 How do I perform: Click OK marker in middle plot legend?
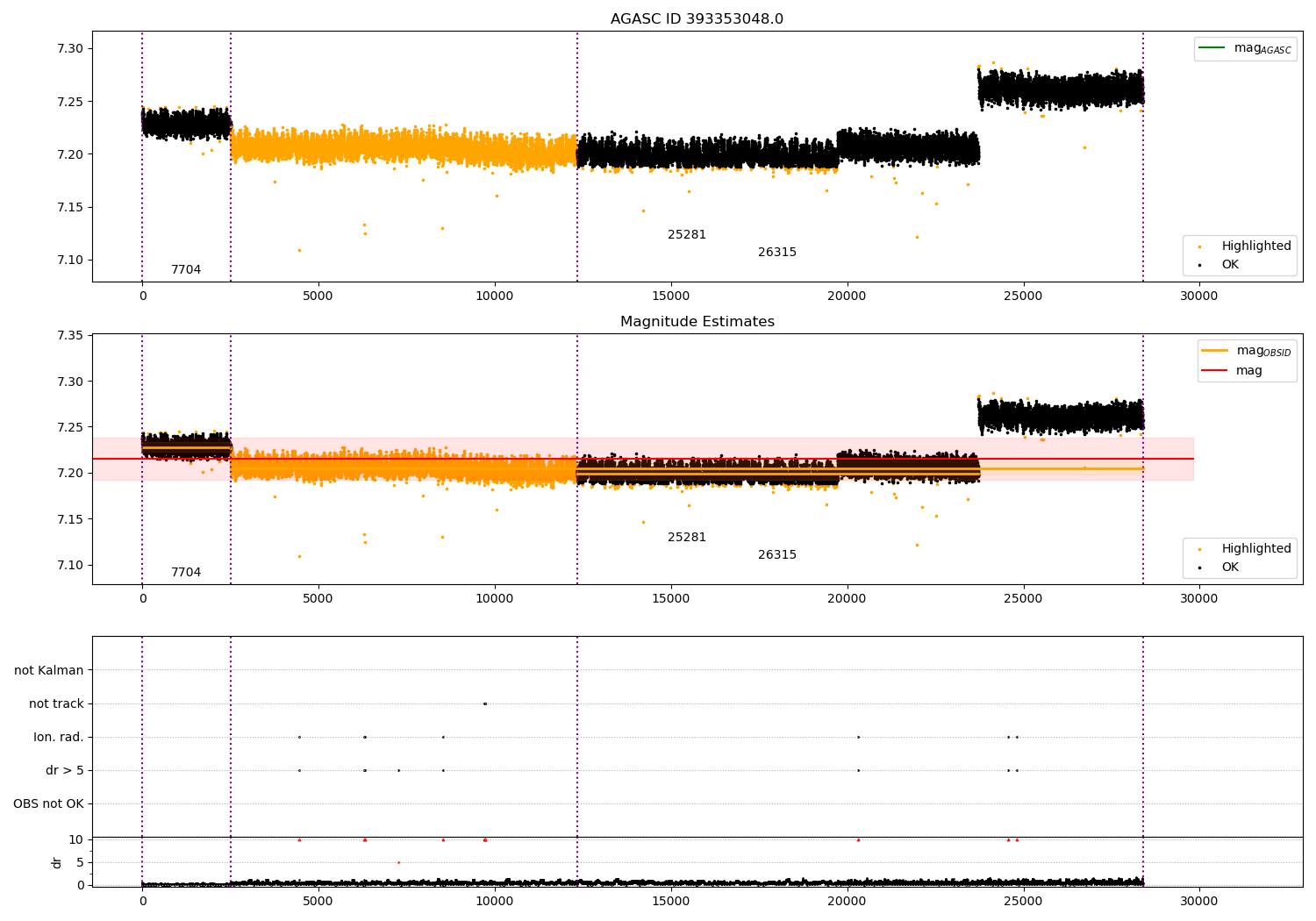pyautogui.click(x=1199, y=568)
